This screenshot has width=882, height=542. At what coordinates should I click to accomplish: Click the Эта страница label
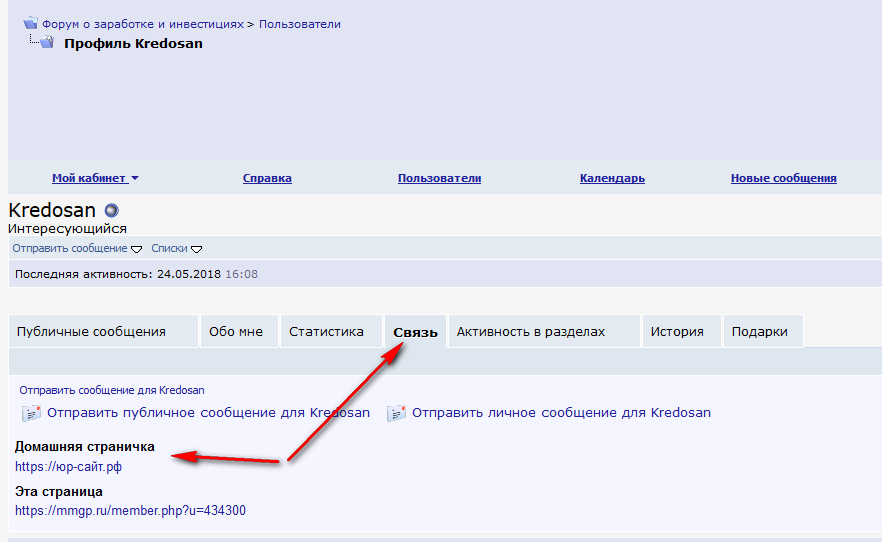tap(58, 491)
